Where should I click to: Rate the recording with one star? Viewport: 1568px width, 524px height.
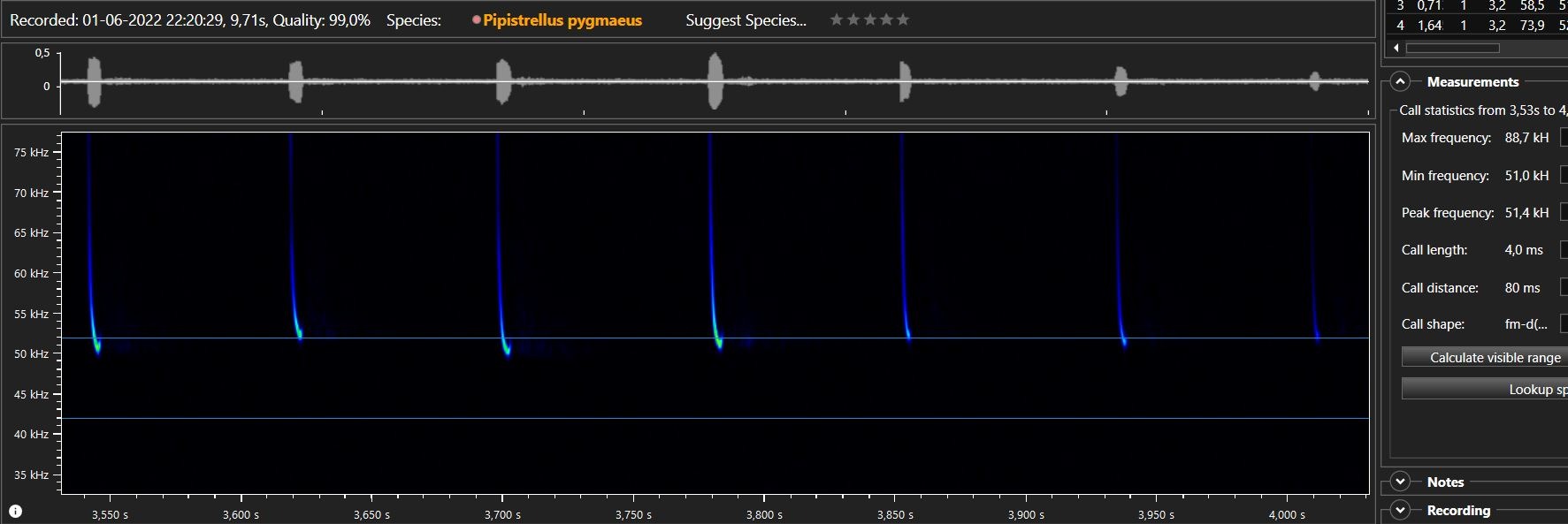[x=837, y=19]
